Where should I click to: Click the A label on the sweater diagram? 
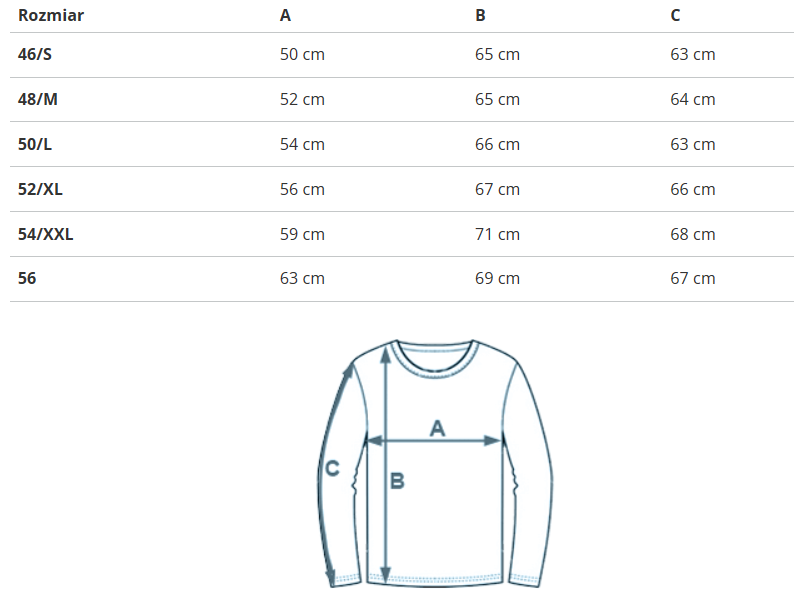pos(437,428)
